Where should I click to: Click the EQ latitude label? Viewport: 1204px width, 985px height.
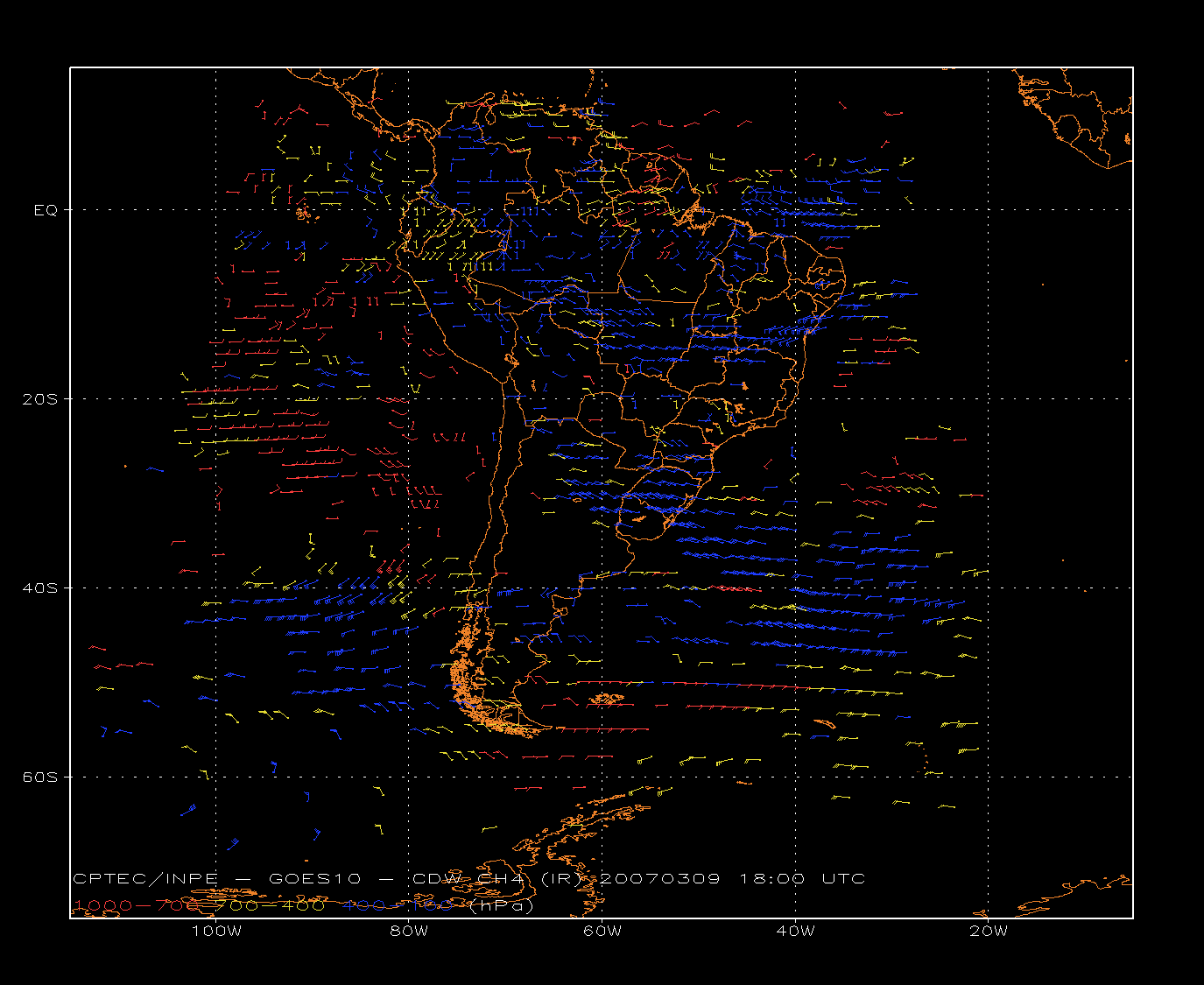[x=46, y=210]
